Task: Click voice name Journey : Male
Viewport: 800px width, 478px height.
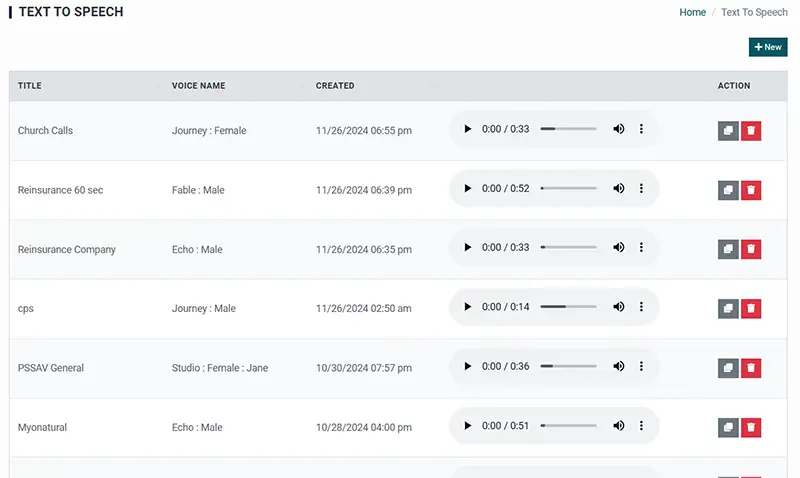Action: (x=204, y=309)
